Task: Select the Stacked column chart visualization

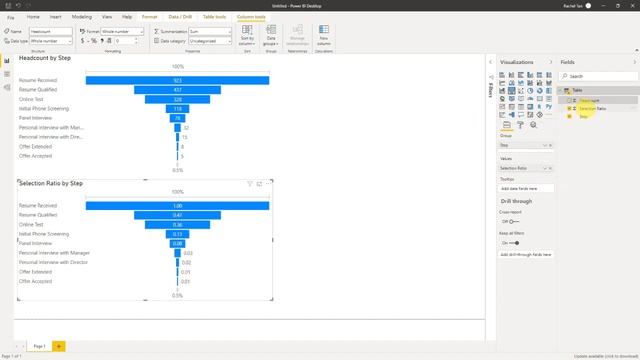Action: point(511,75)
